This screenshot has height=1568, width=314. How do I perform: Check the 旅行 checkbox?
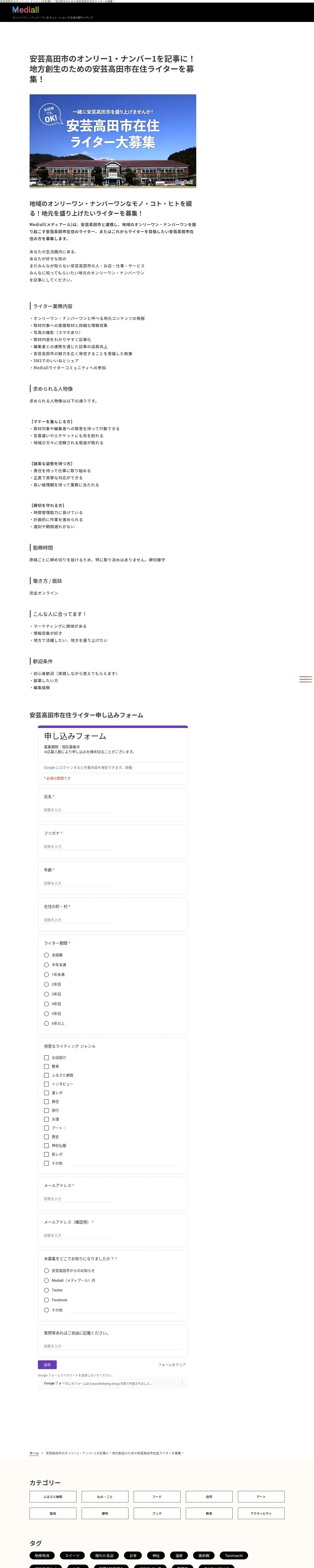[46, 1110]
